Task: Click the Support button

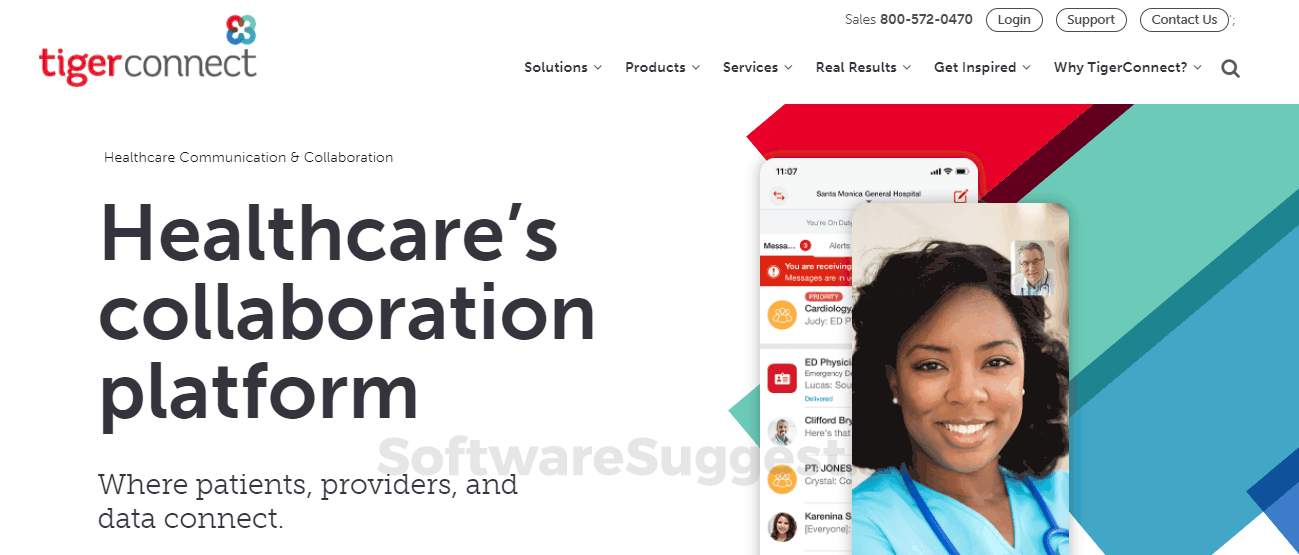Action: [x=1091, y=20]
